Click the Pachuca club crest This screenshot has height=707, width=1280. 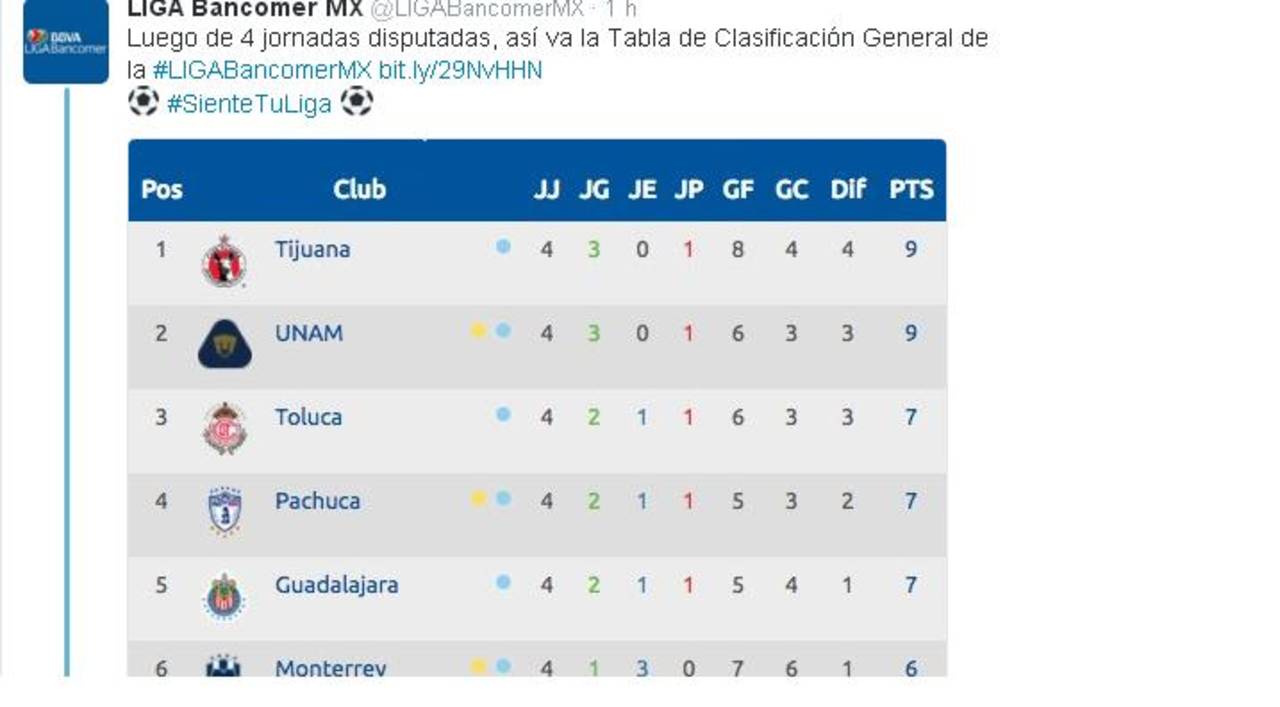pos(224,512)
